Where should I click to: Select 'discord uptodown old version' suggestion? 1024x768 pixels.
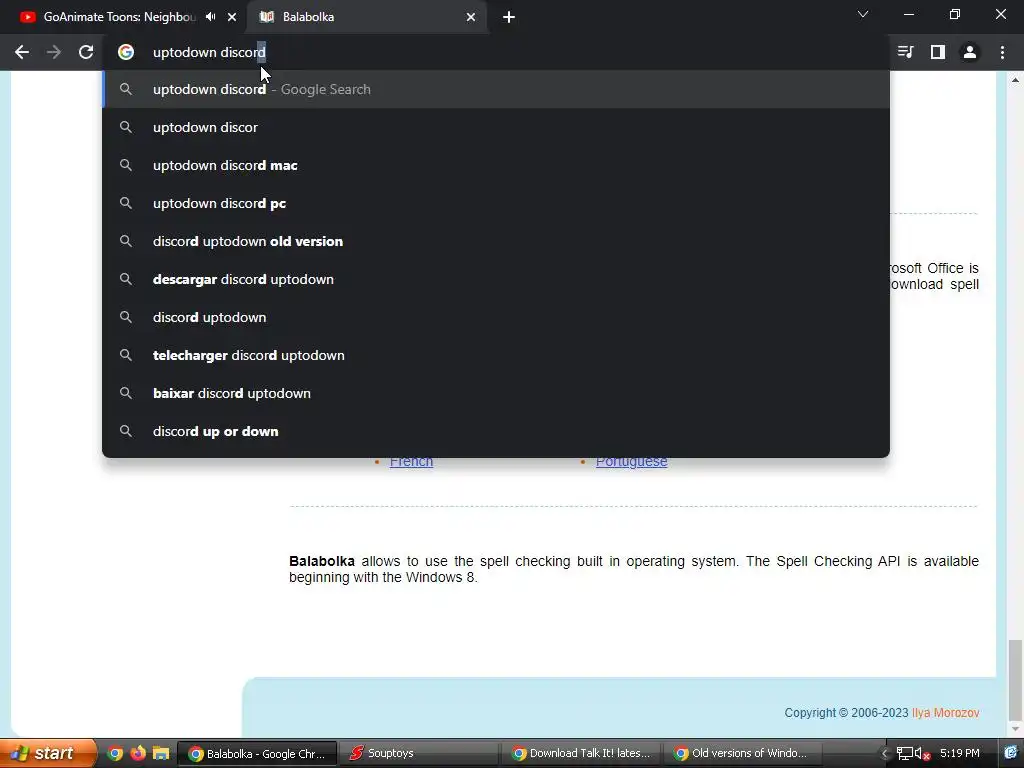coord(496,241)
